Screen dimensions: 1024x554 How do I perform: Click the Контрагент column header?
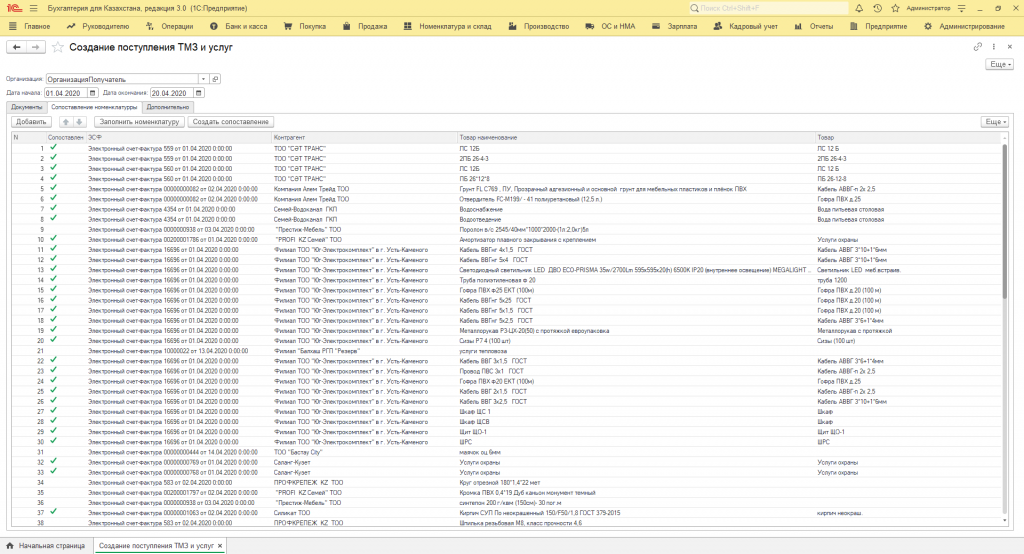coord(364,137)
